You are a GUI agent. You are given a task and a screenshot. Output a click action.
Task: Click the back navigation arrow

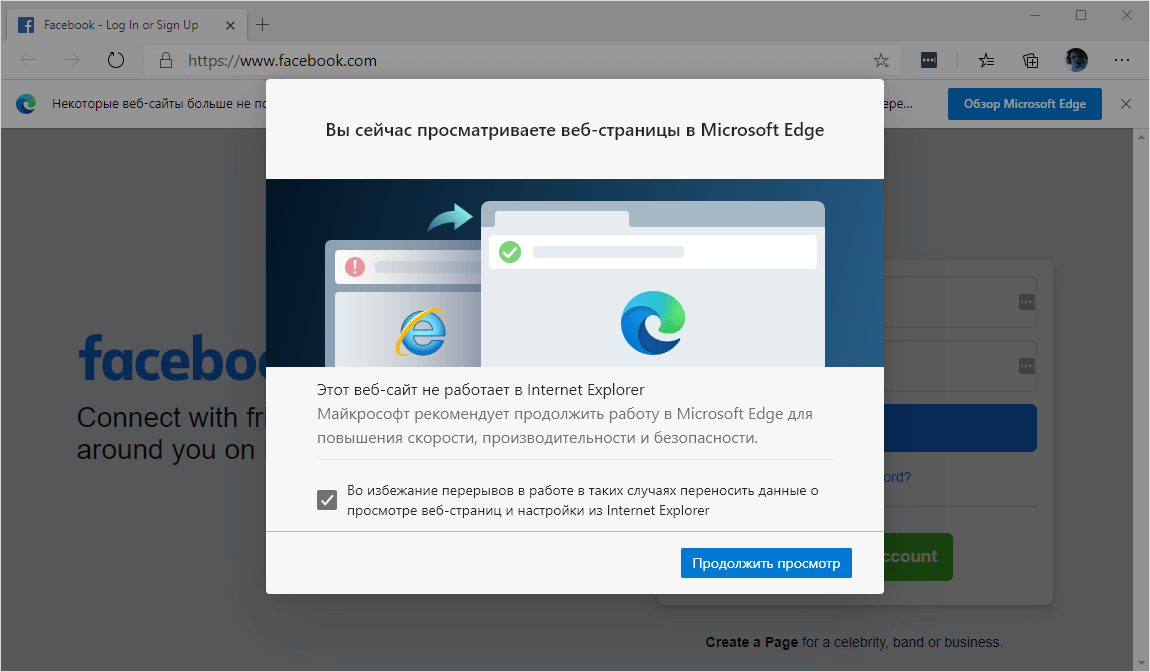tap(30, 59)
